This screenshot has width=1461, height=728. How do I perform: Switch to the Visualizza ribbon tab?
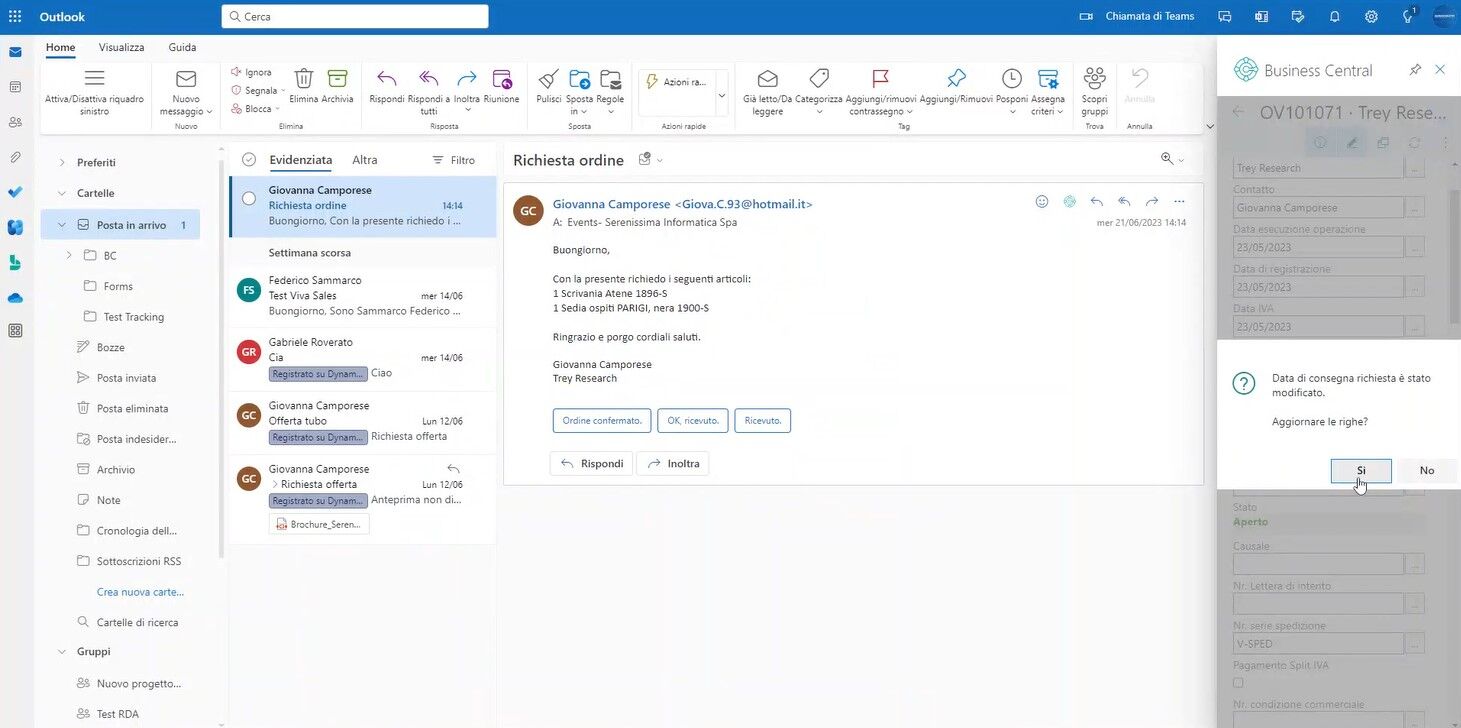tap(121, 47)
